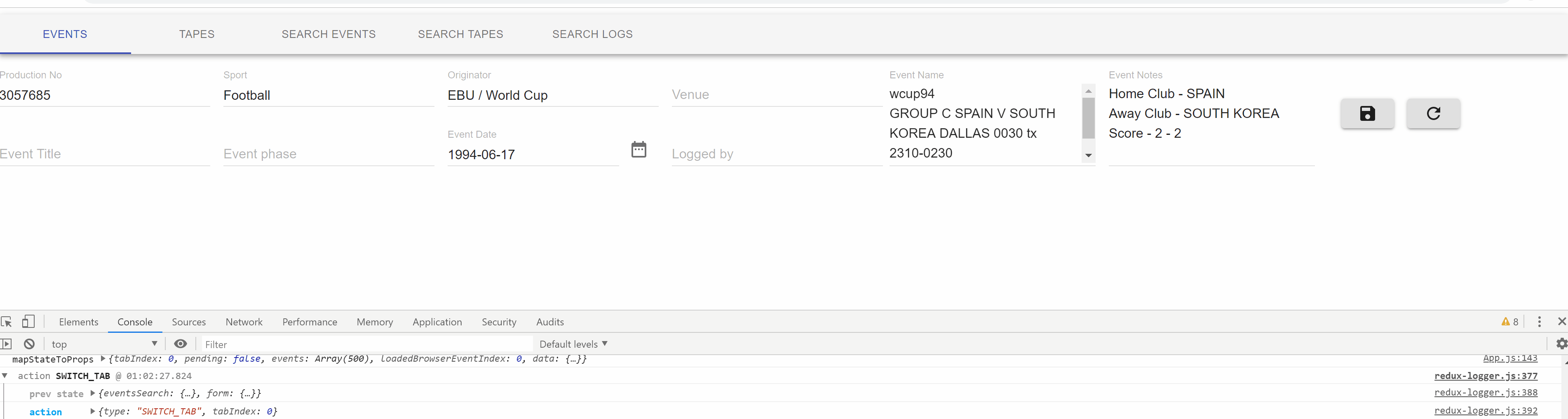Viewport: 1568px width, 419px height.
Task: Click the device toolbar icon in DevTools
Action: coord(28,322)
